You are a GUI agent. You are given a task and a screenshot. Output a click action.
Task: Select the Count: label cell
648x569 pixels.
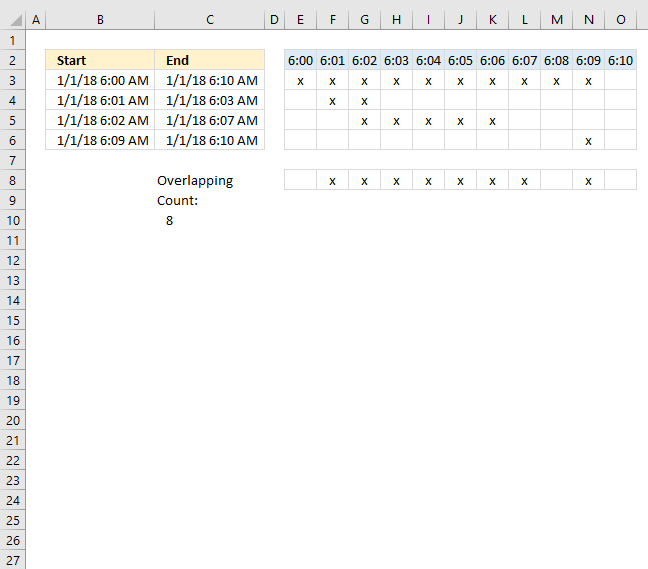(x=210, y=200)
